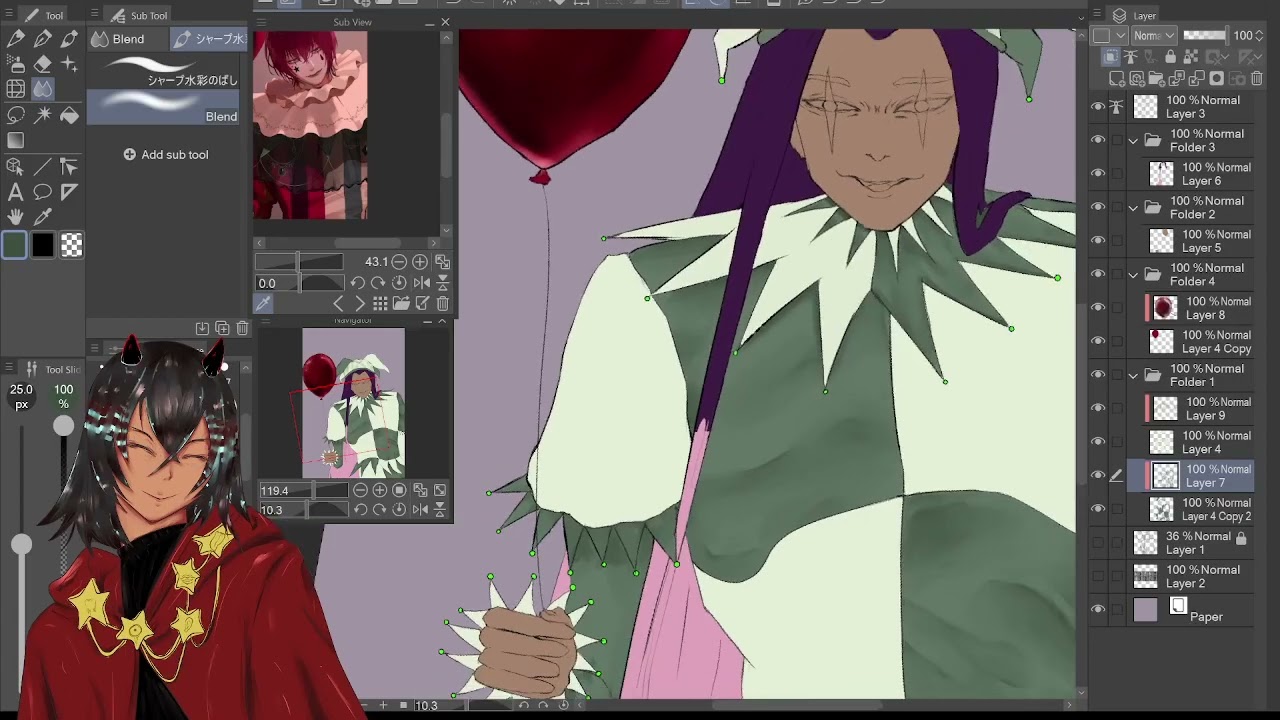Zoom out in the Navigator
The image size is (1280, 720).
point(360,491)
